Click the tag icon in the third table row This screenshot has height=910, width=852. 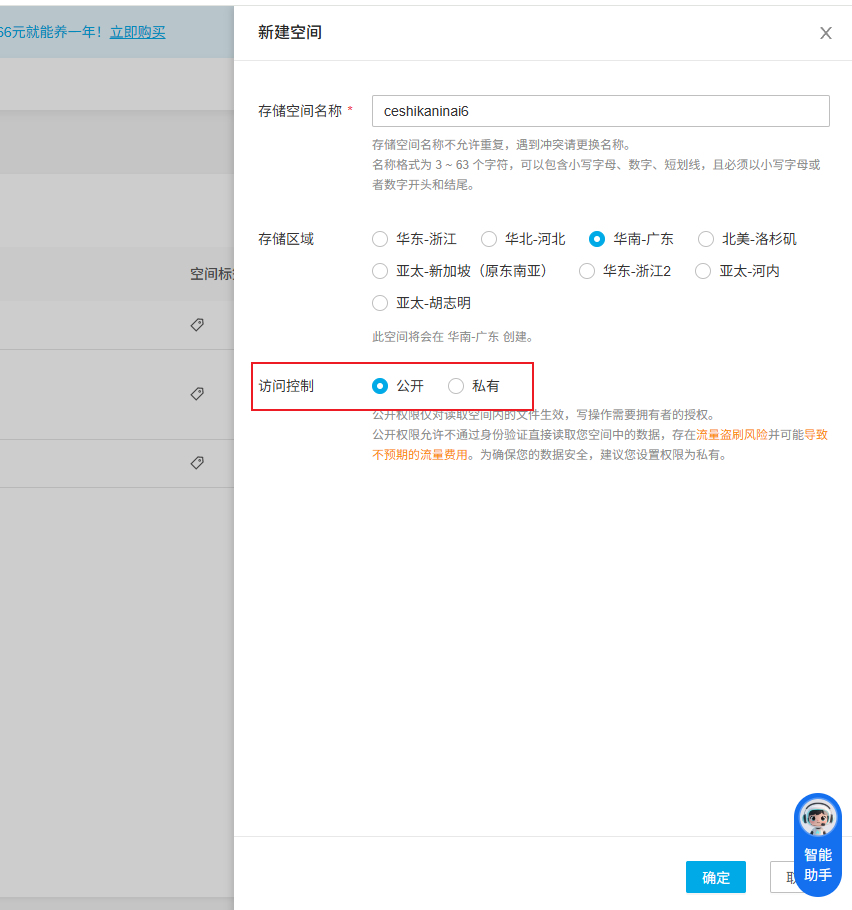pyautogui.click(x=197, y=462)
